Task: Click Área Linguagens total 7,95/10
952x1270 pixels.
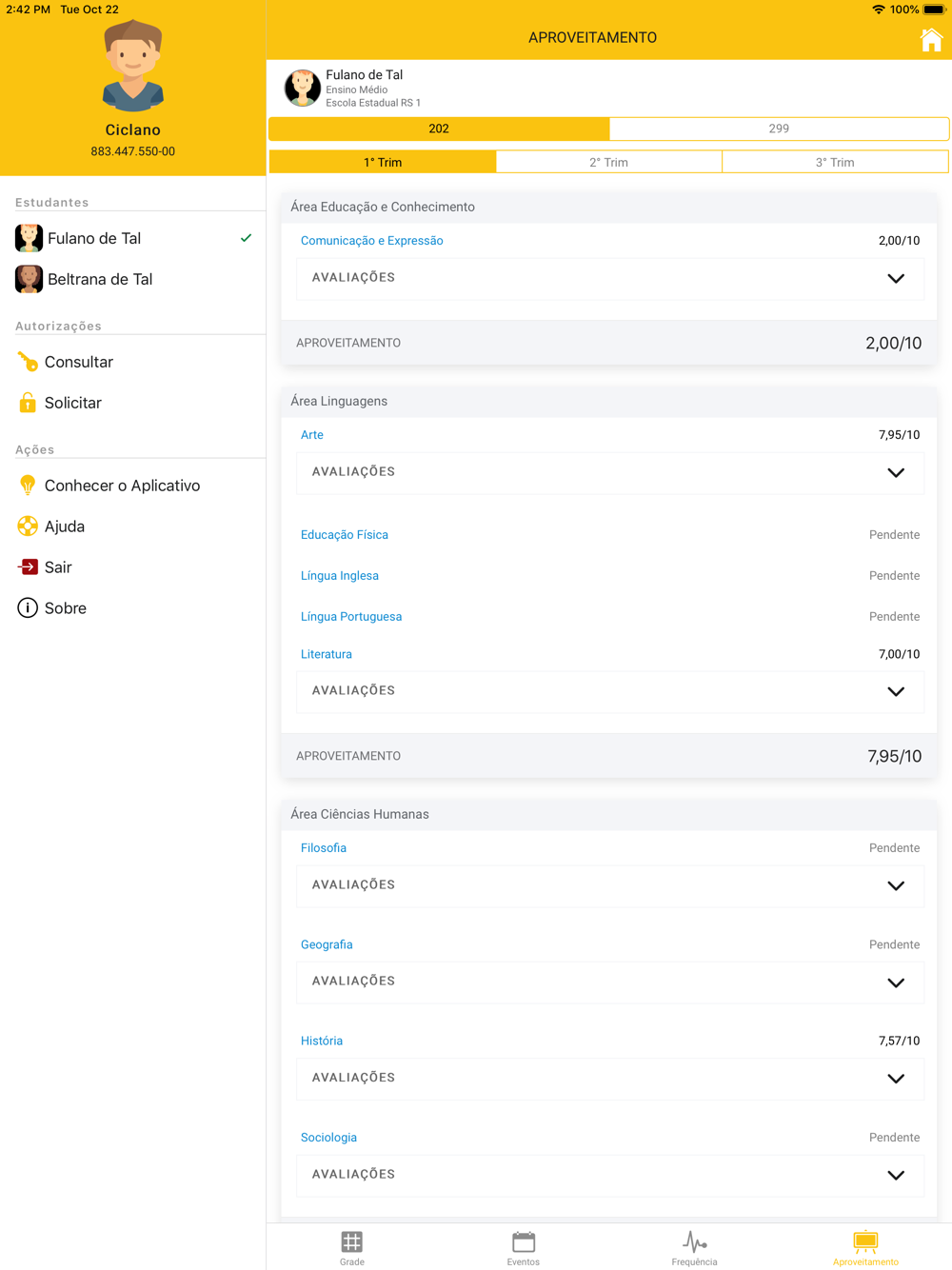Action: (894, 757)
